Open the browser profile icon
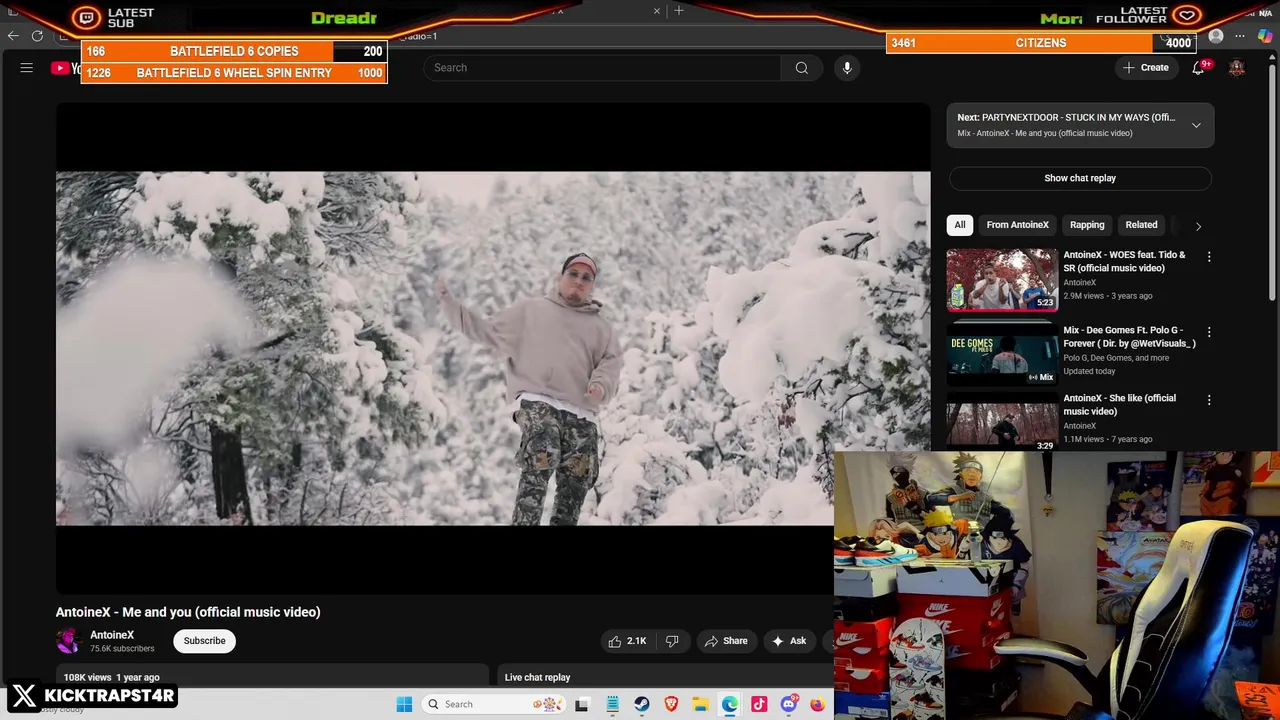Image resolution: width=1280 pixels, height=720 pixels. click(1216, 36)
